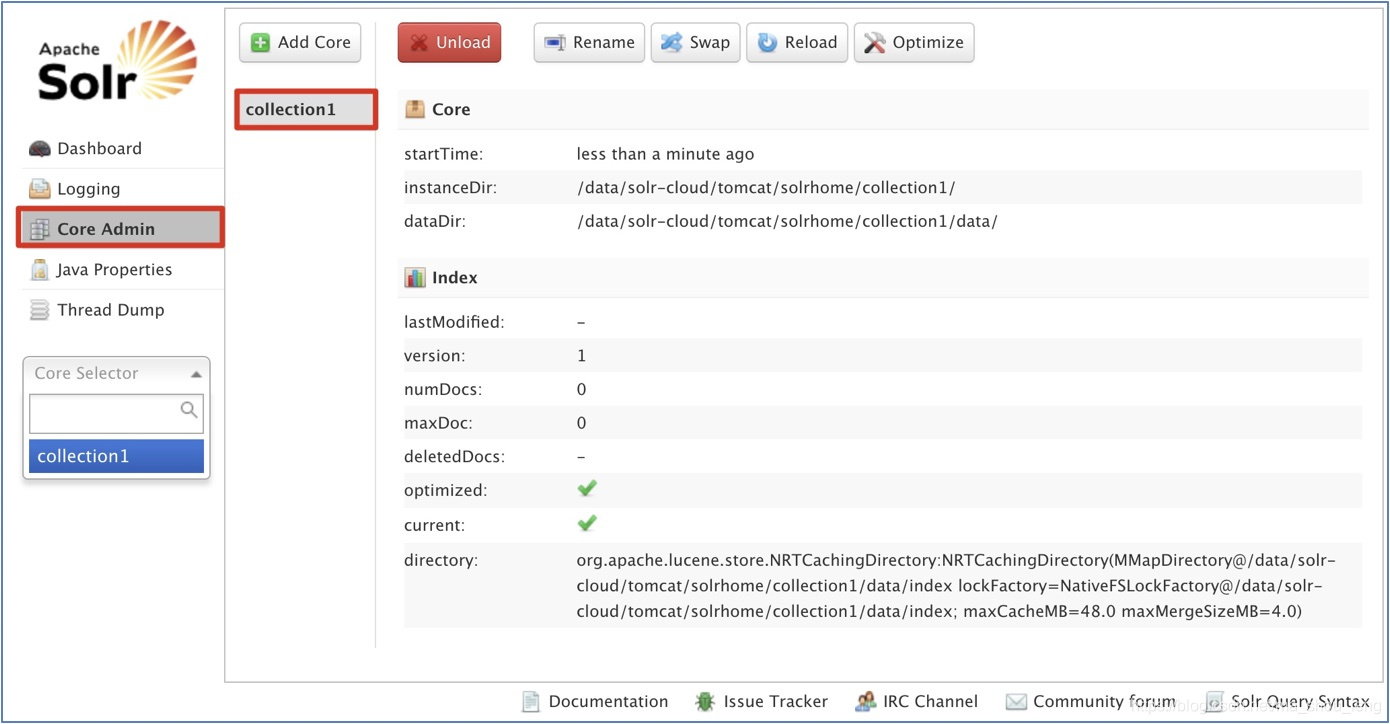The height and width of the screenshot is (724, 1390).
Task: Click the IRC Channel people icon
Action: (866, 702)
